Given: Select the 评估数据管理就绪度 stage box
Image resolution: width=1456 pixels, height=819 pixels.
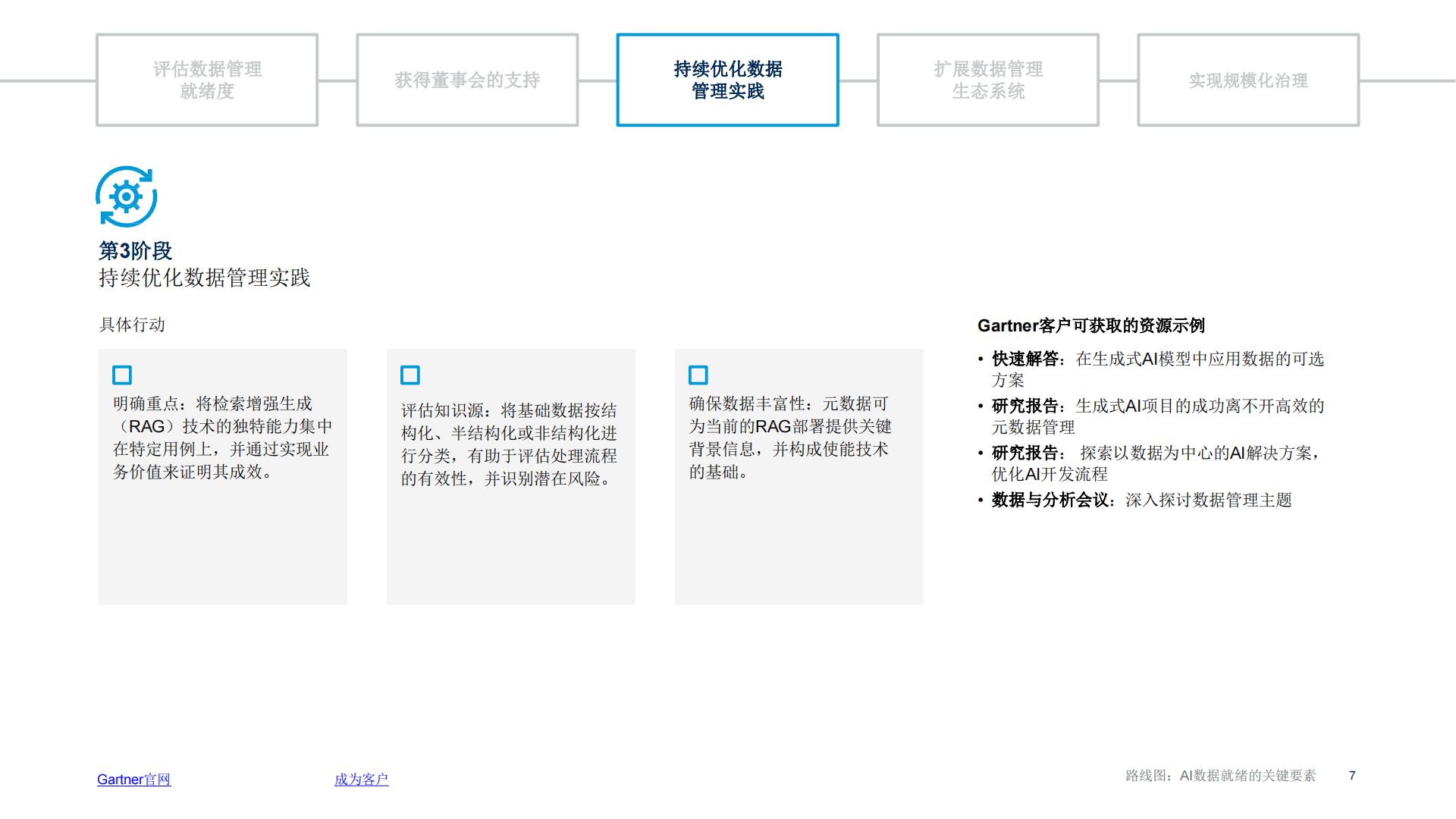Looking at the screenshot, I should click(207, 80).
